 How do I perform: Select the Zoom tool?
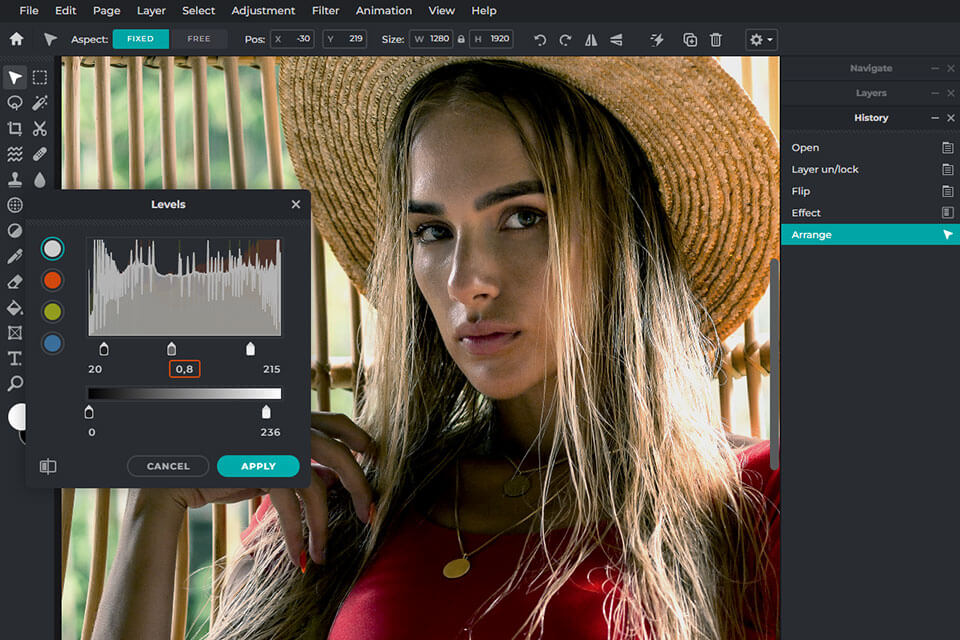pos(15,383)
